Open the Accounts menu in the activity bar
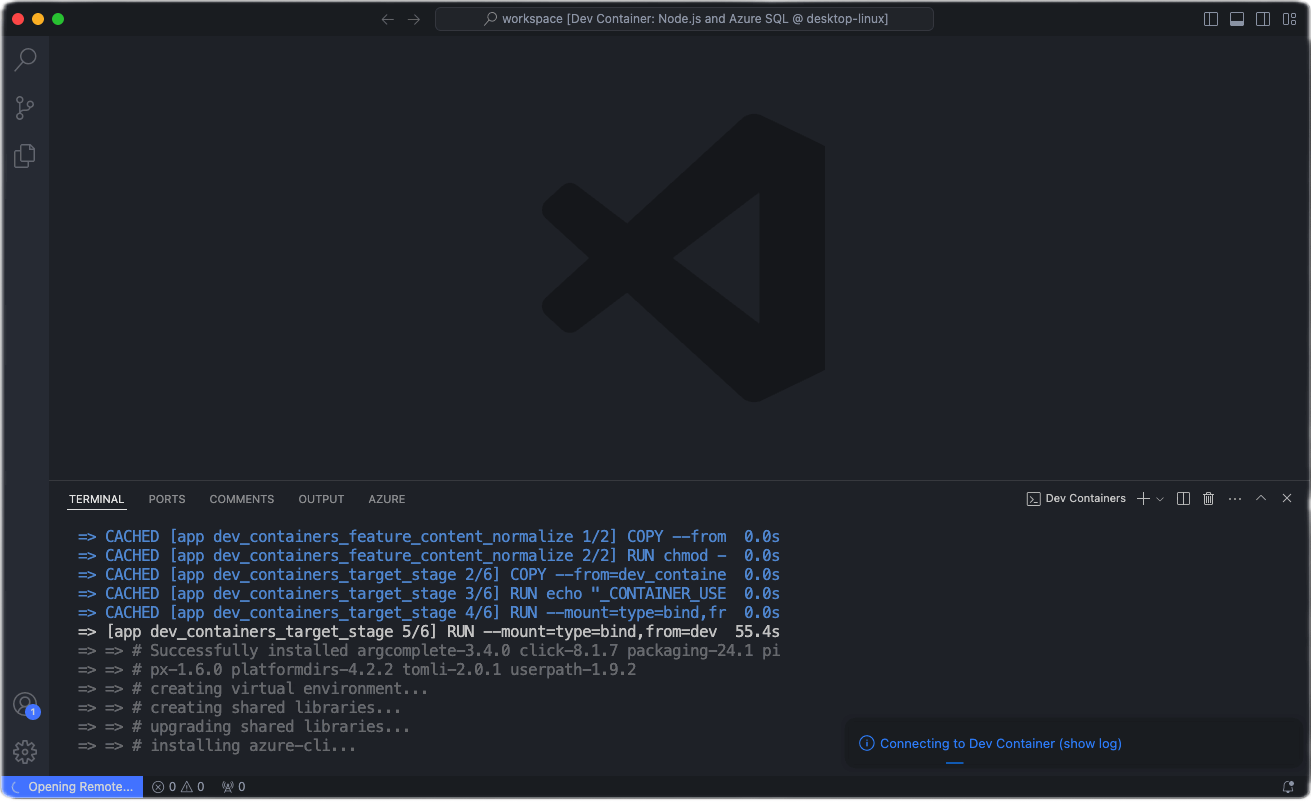 pyautogui.click(x=25, y=704)
